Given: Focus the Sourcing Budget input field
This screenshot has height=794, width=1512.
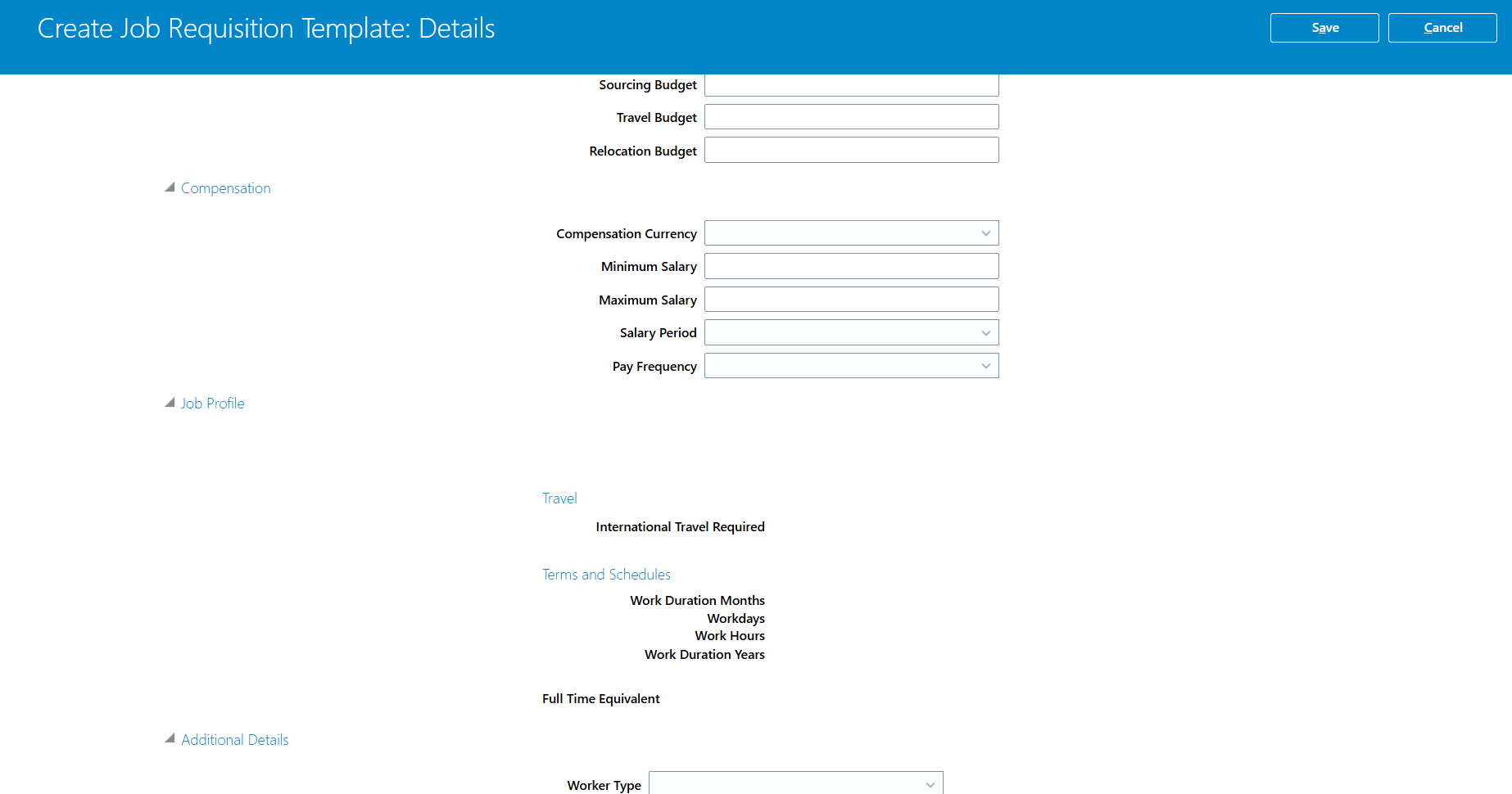Looking at the screenshot, I should coord(852,85).
